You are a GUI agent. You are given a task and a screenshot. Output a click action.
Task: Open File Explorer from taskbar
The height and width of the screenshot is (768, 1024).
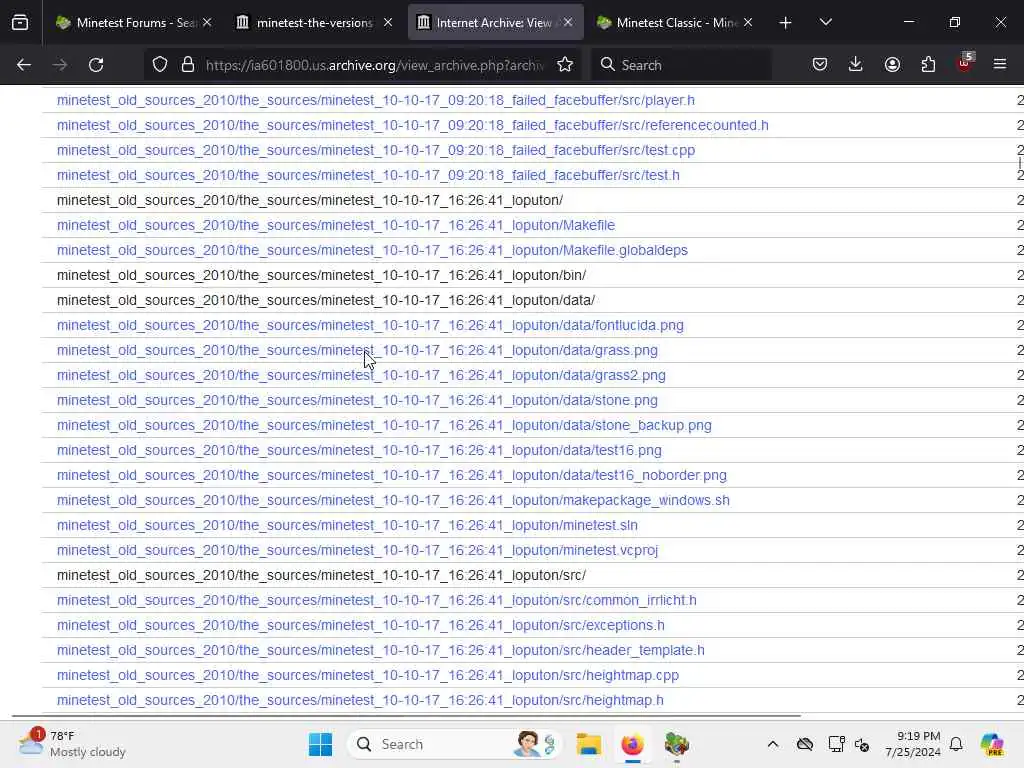tap(588, 744)
